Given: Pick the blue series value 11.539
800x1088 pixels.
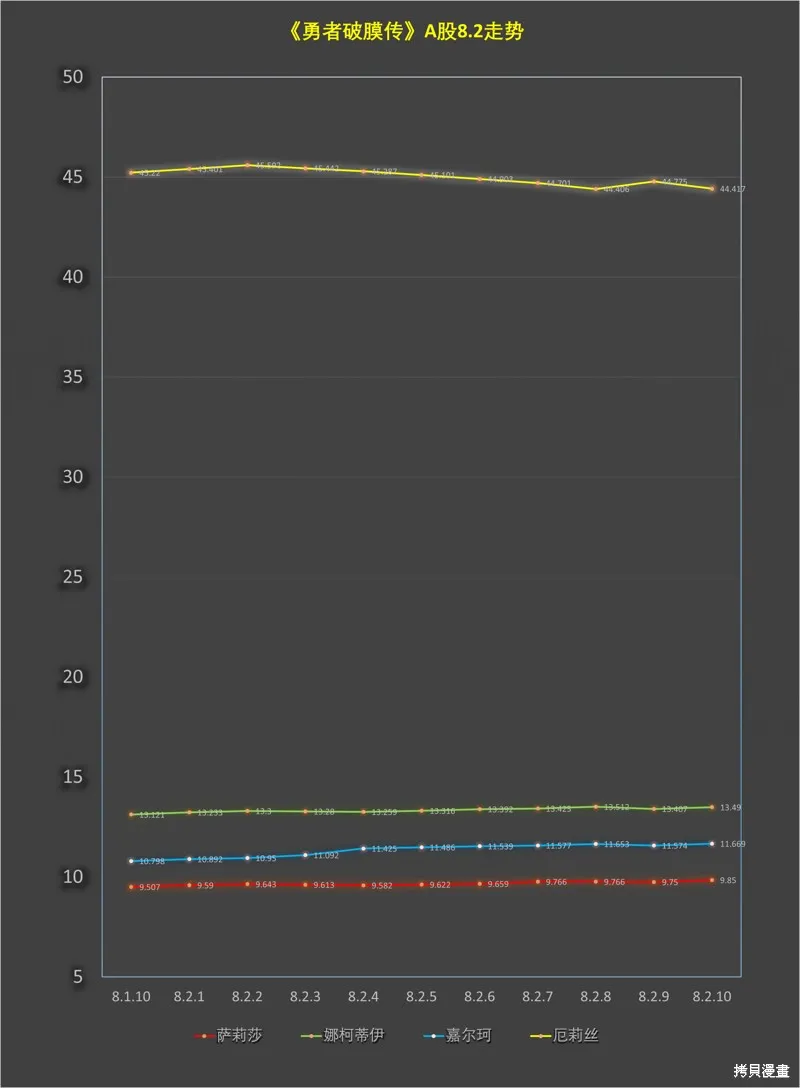Looking at the screenshot, I should (x=500, y=847).
